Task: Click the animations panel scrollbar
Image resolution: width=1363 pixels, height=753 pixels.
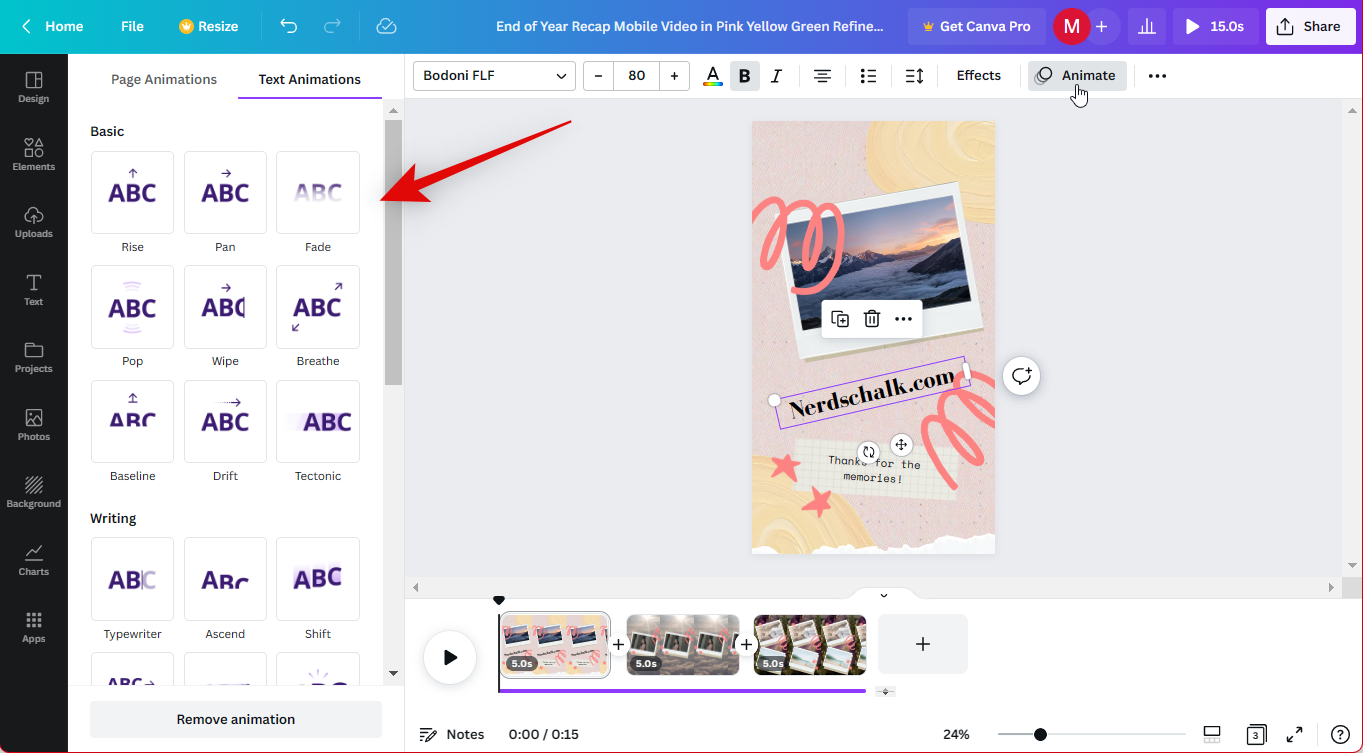Action: coord(393,252)
